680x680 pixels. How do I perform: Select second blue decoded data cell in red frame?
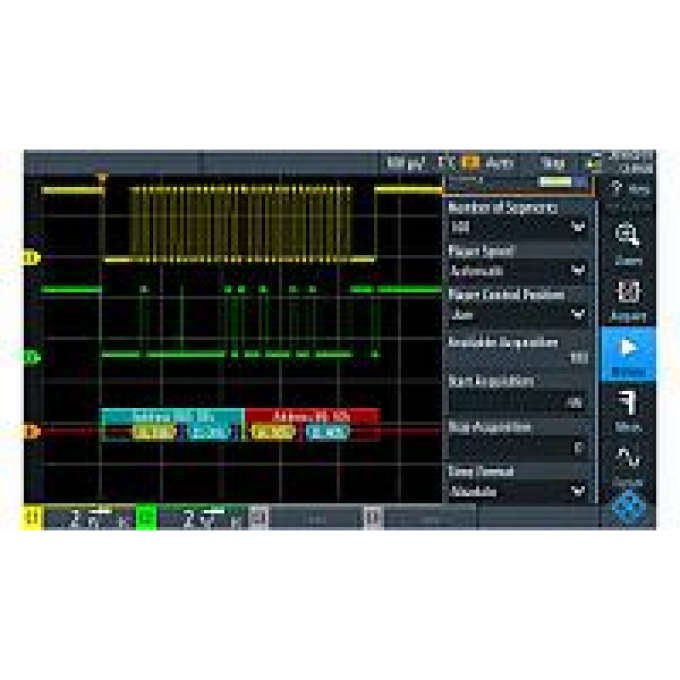tap(327, 432)
